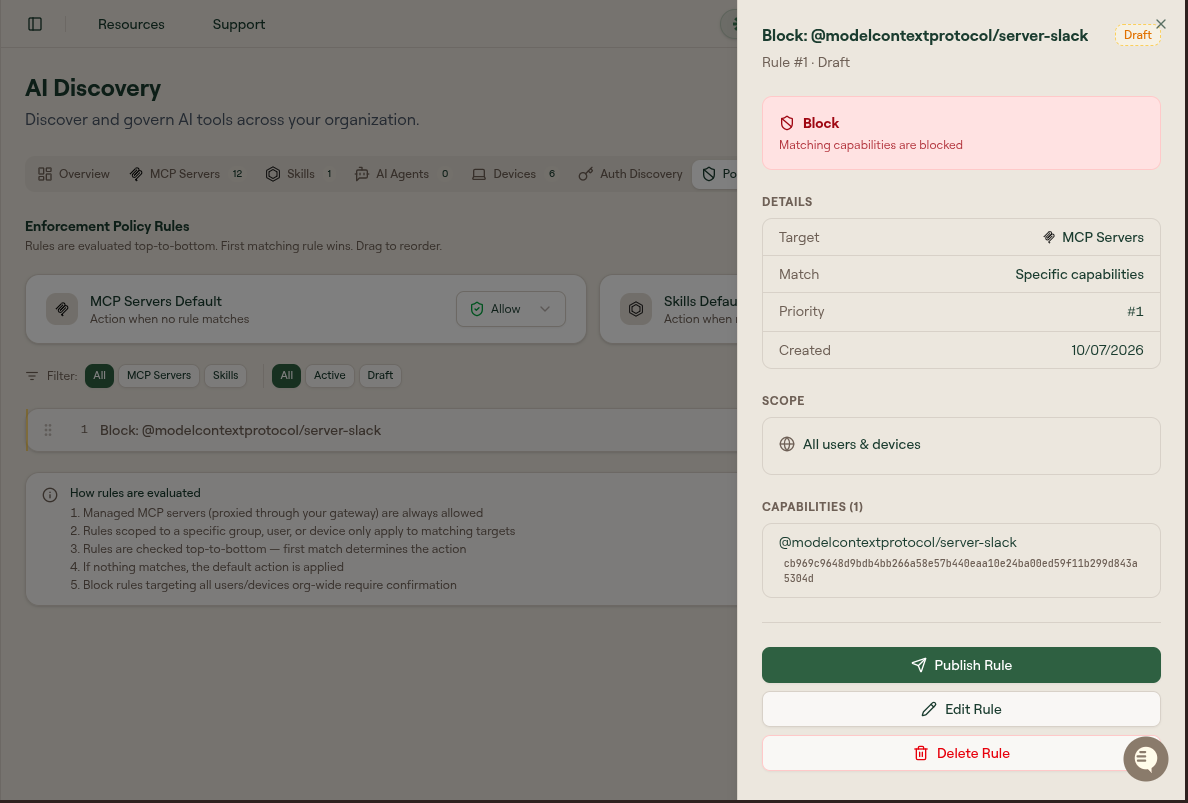
Task: Click the Overview grid icon
Action: (45, 174)
